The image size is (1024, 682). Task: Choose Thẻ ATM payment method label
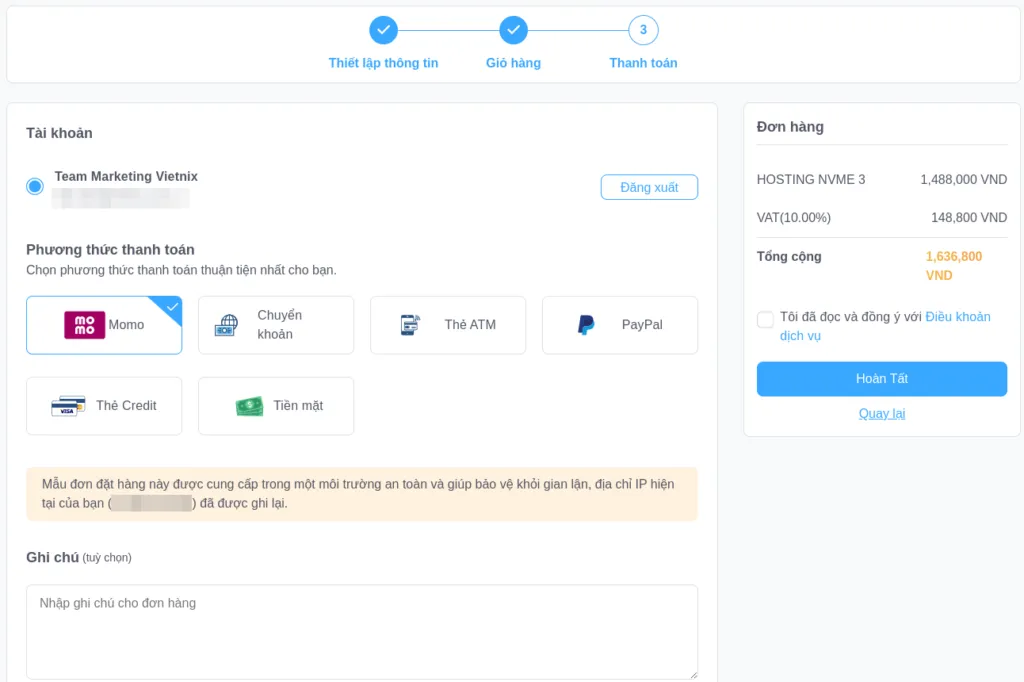pos(470,325)
